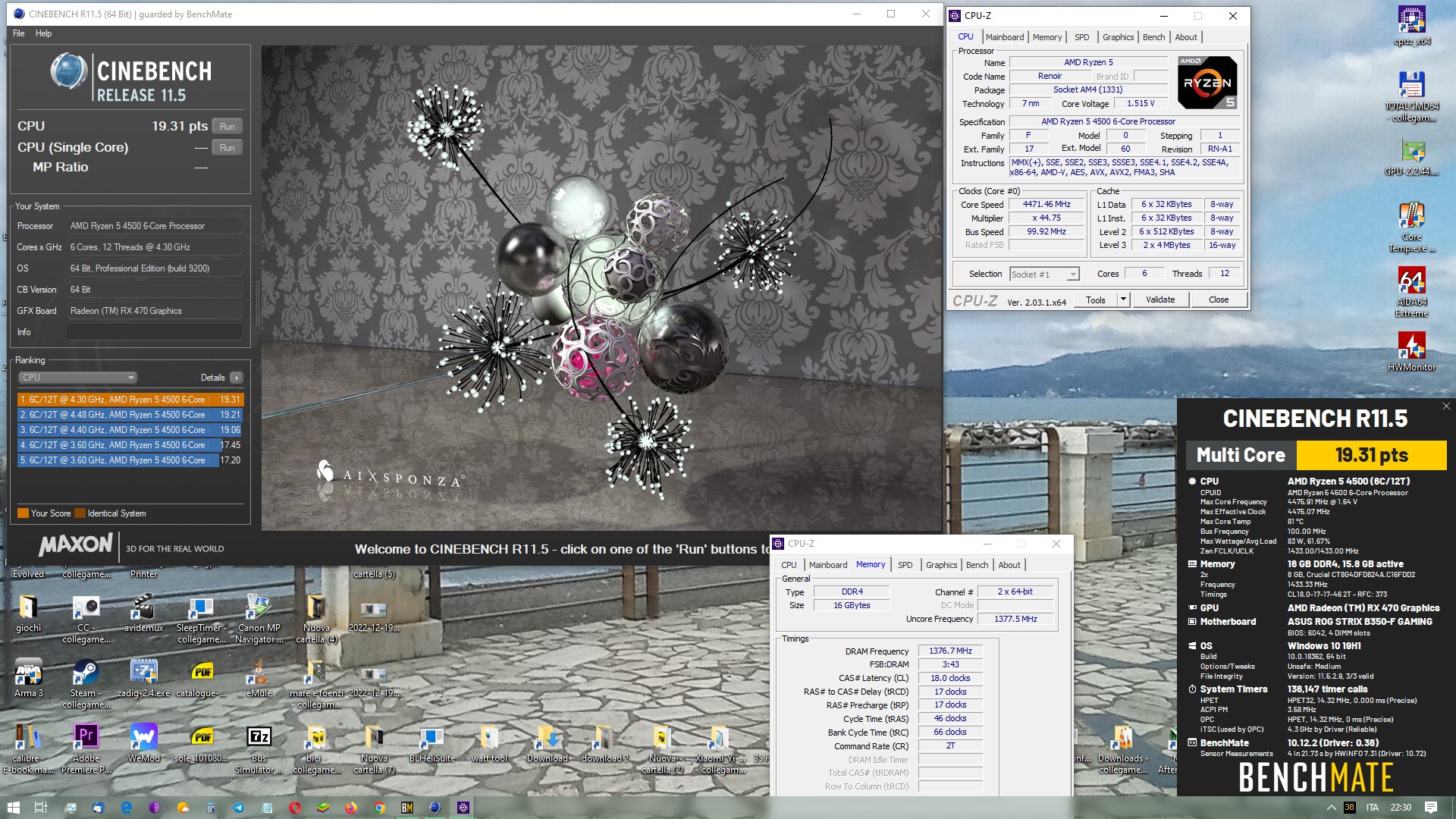
Task: Open the Canon MP Navigator desktop shortcut
Action: (259, 618)
